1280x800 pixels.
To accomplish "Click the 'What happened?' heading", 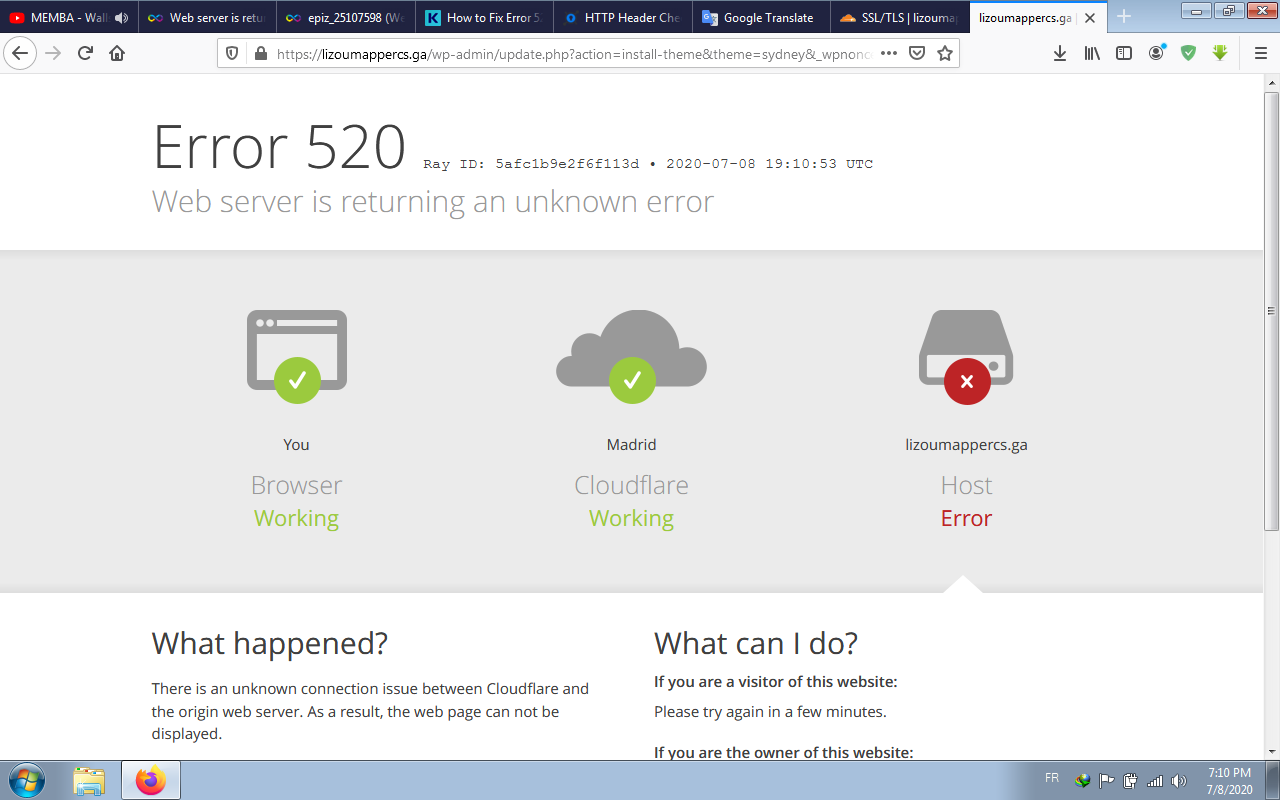I will tap(270, 643).
